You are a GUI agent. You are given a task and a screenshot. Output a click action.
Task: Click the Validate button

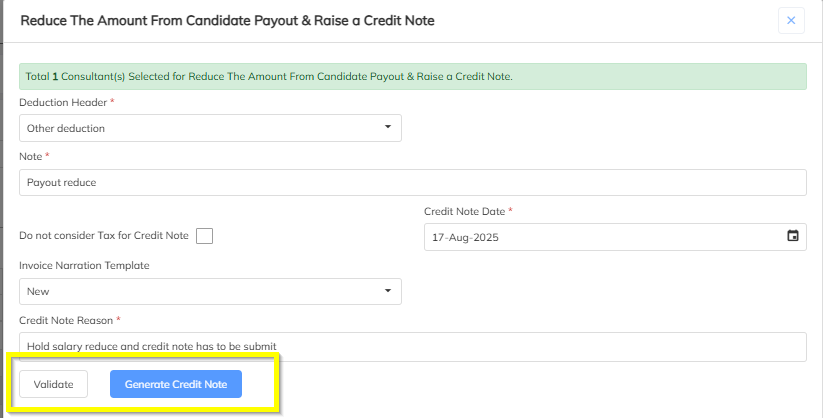[x=54, y=384]
